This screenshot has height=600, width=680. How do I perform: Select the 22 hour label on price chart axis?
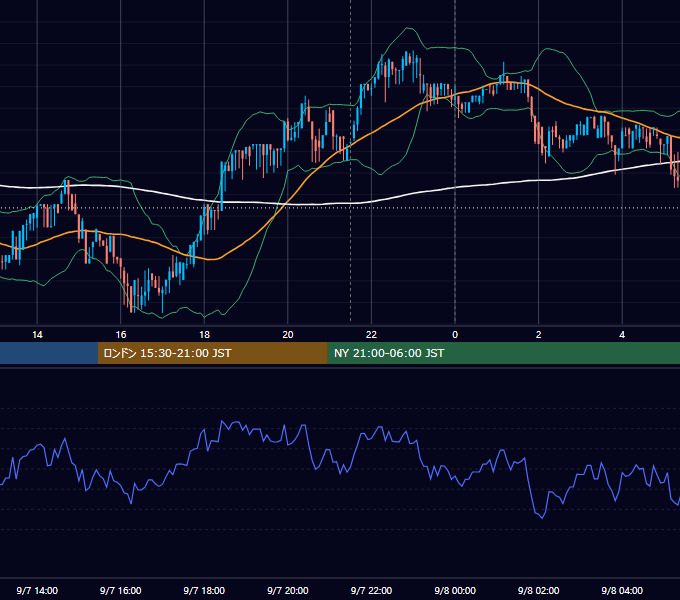371,335
